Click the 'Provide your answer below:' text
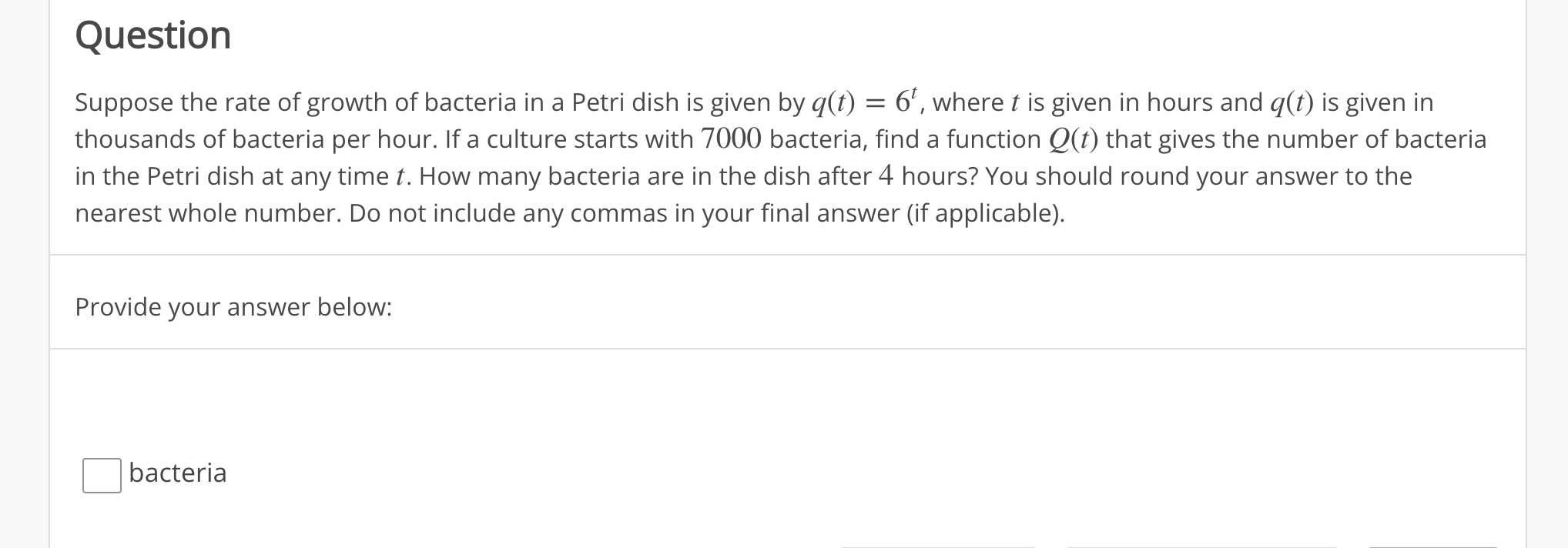Screen dimensions: 1568x548 233,306
